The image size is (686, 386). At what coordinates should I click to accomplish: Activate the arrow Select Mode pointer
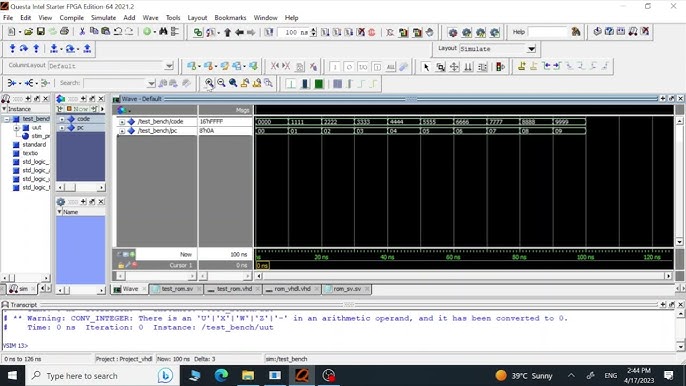(x=426, y=67)
